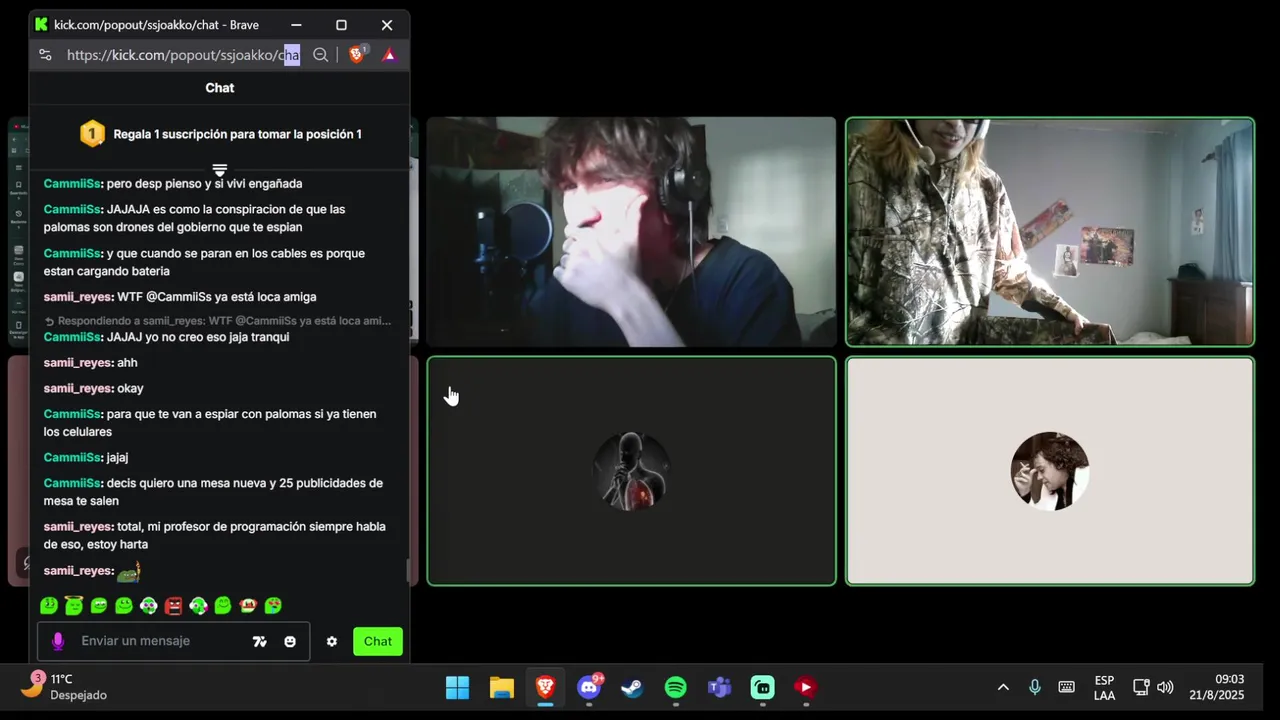Pick the heart-eyes green emote

[273, 605]
